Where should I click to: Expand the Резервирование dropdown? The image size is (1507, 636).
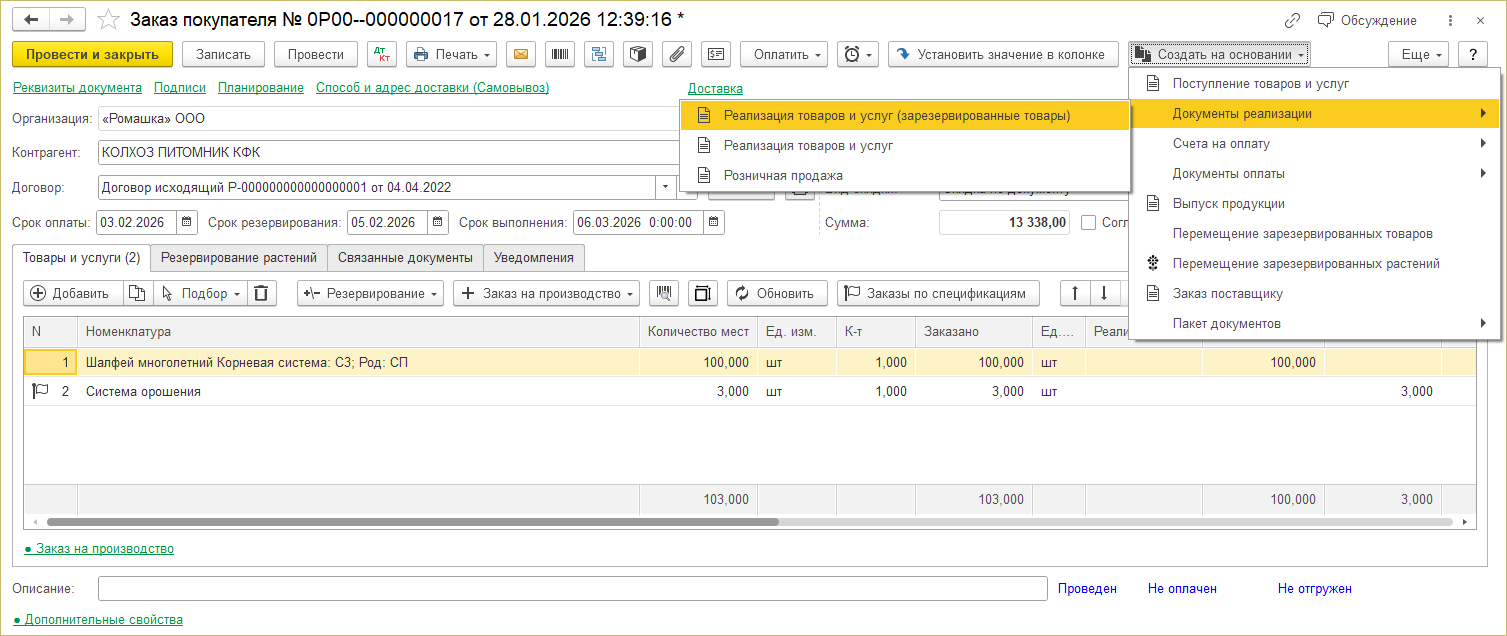coord(371,293)
